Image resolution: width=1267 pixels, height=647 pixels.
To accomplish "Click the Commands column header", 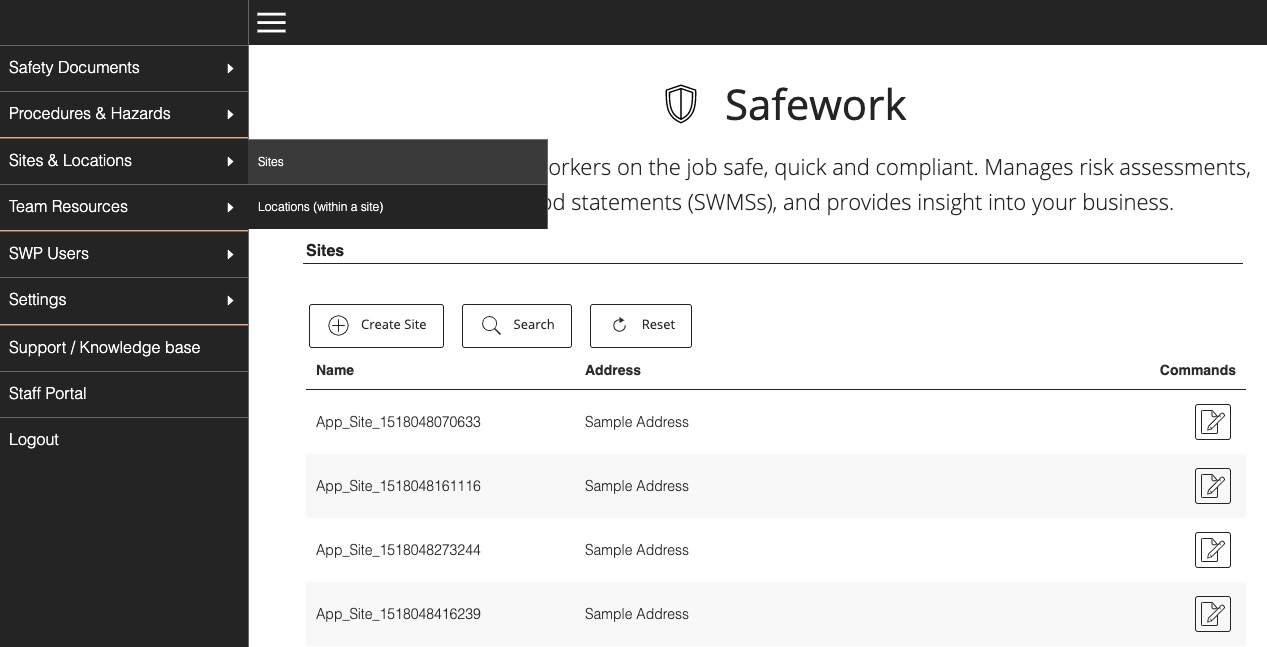I will [1198, 370].
